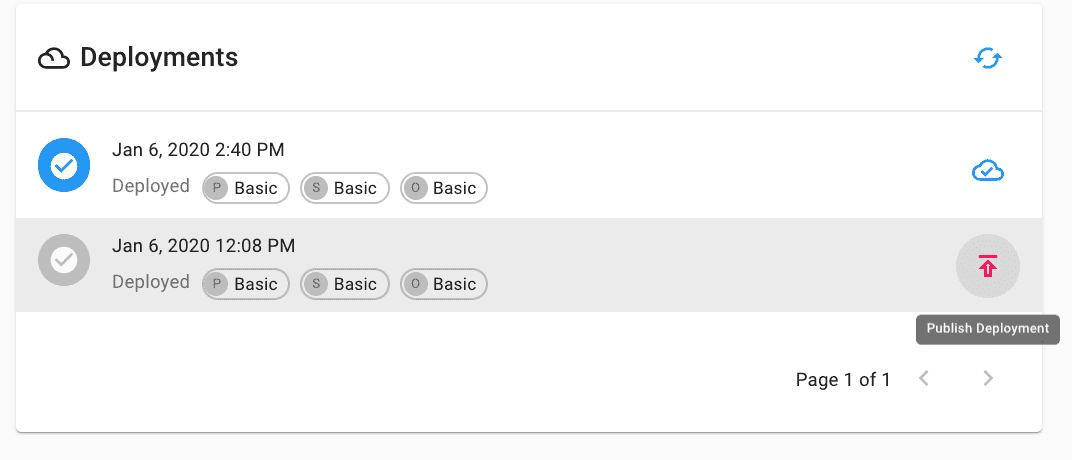Click the Deployments heading text
Image resolution: width=1072 pixels, height=460 pixels.
click(159, 57)
